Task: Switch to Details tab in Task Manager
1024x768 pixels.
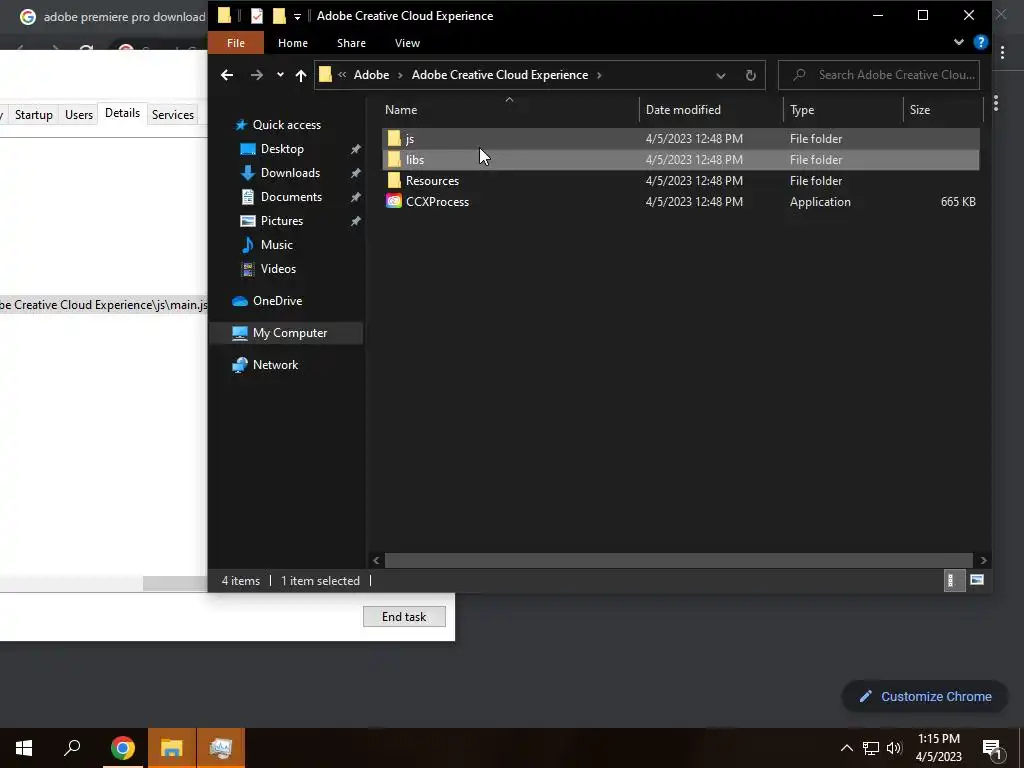Action: click(122, 113)
